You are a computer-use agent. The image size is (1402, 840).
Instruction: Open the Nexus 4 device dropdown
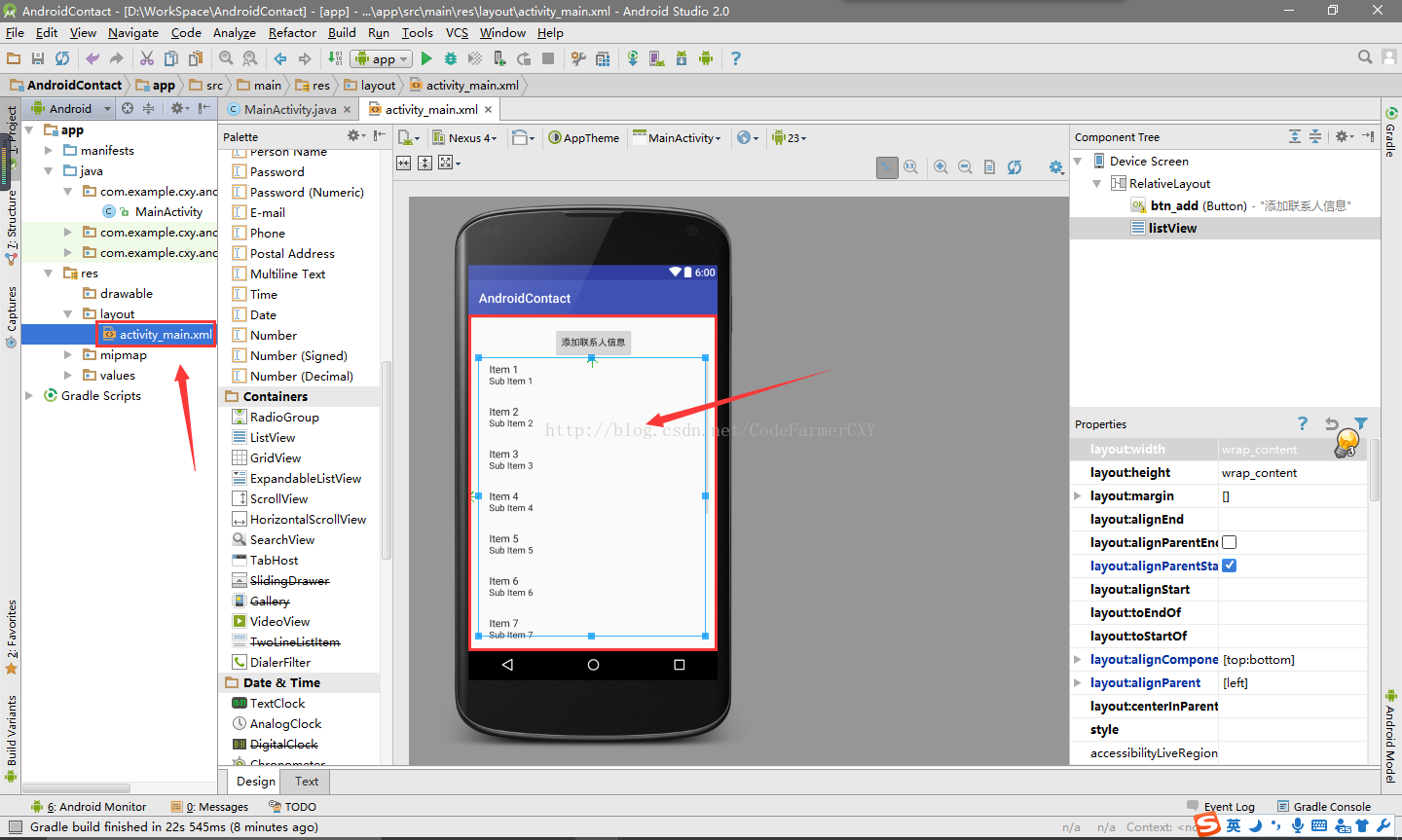[465, 137]
